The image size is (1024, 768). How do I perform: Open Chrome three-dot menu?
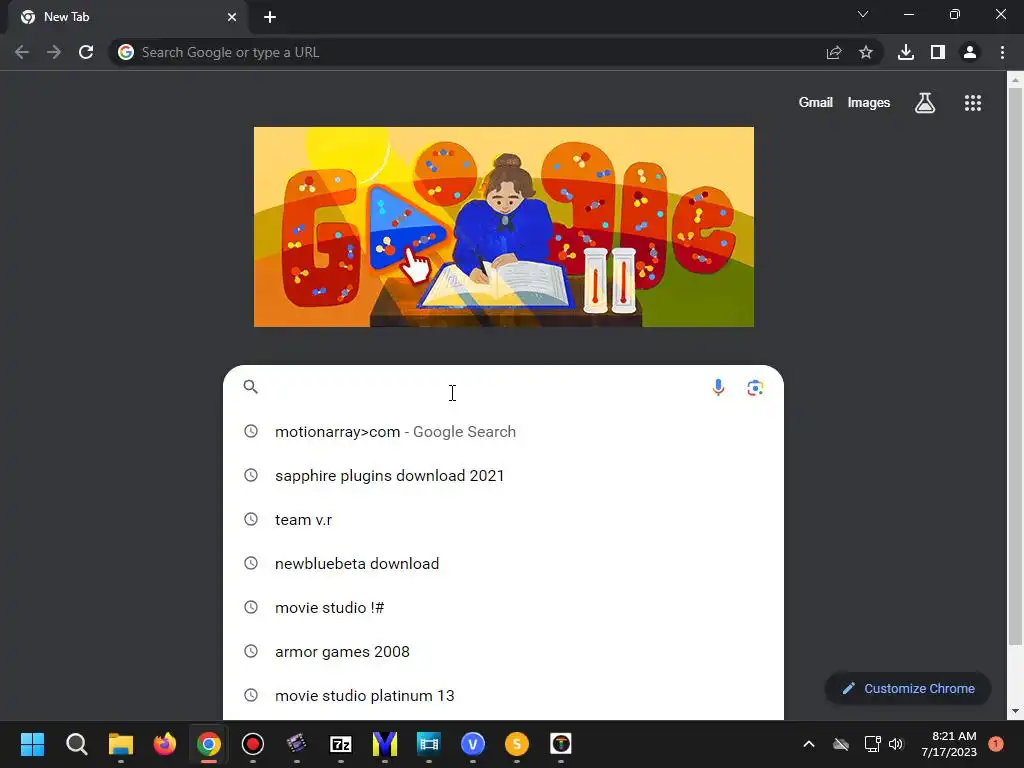1002,52
